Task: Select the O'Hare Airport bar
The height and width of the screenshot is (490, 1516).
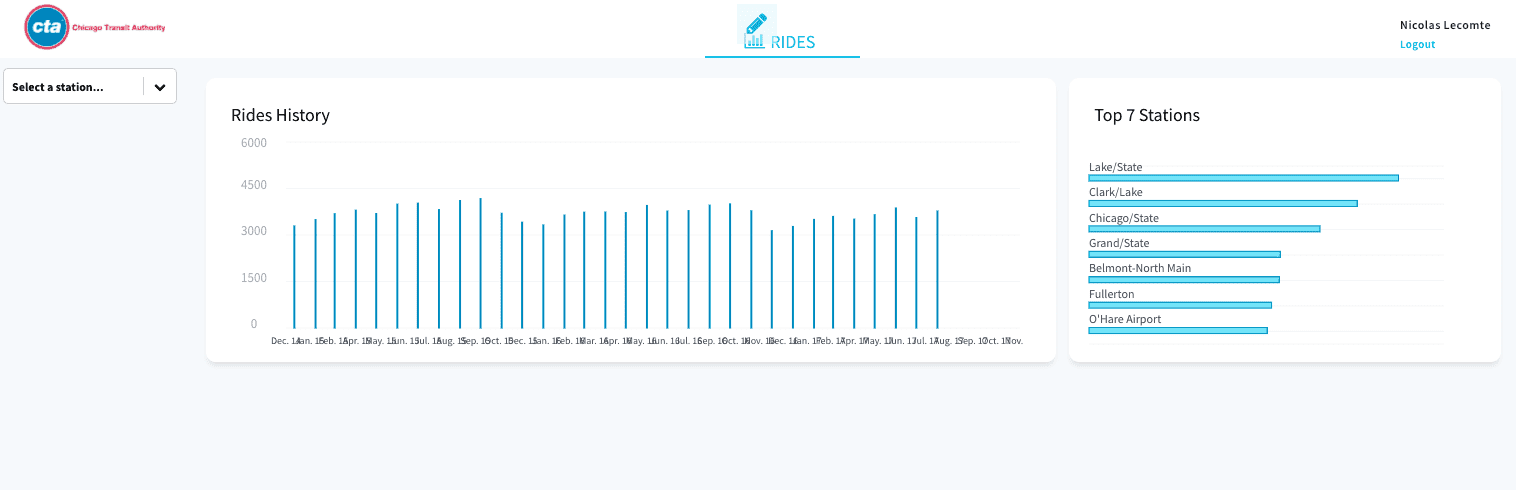Action: coord(1178,330)
